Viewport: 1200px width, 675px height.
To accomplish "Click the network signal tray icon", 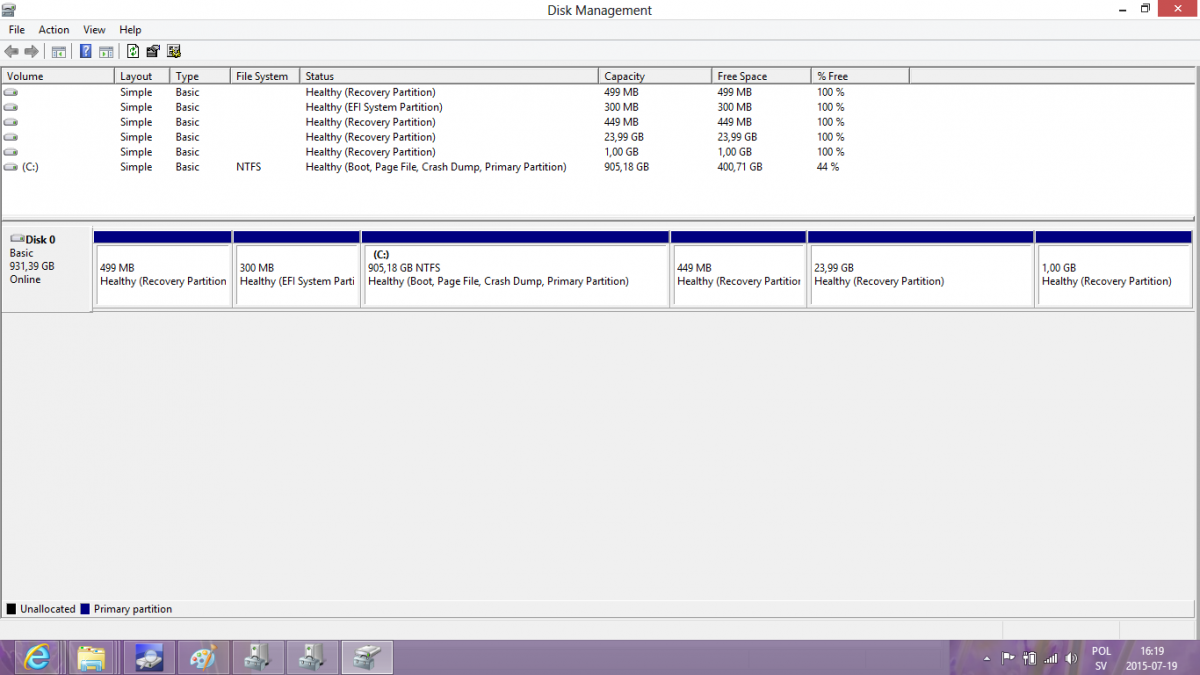I will pos(1050,658).
